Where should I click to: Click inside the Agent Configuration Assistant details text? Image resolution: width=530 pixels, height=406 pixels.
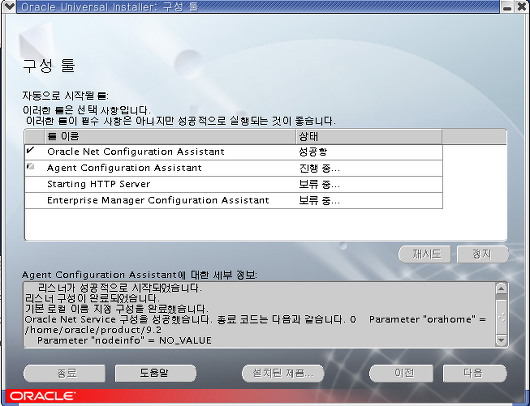(x=260, y=314)
